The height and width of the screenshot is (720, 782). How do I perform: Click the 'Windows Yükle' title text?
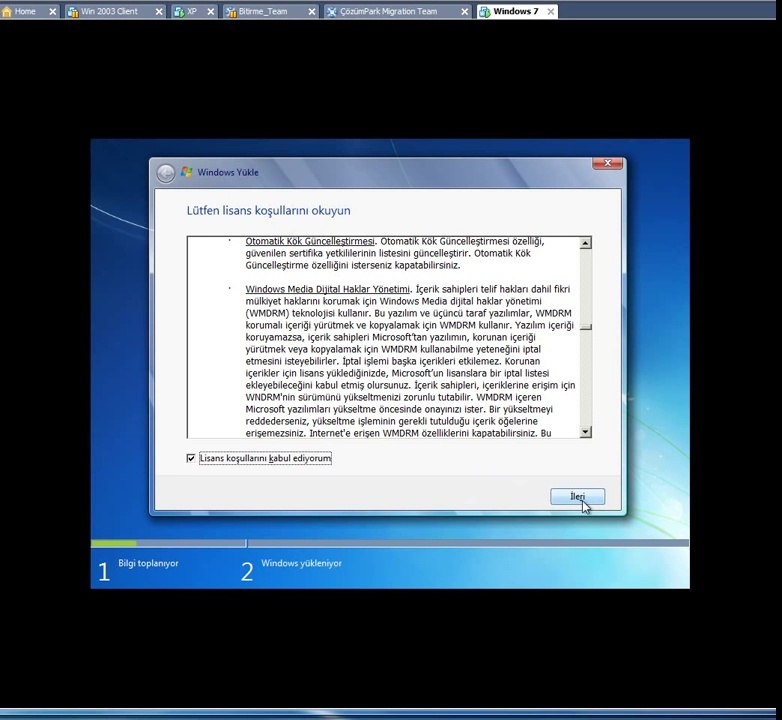point(228,172)
